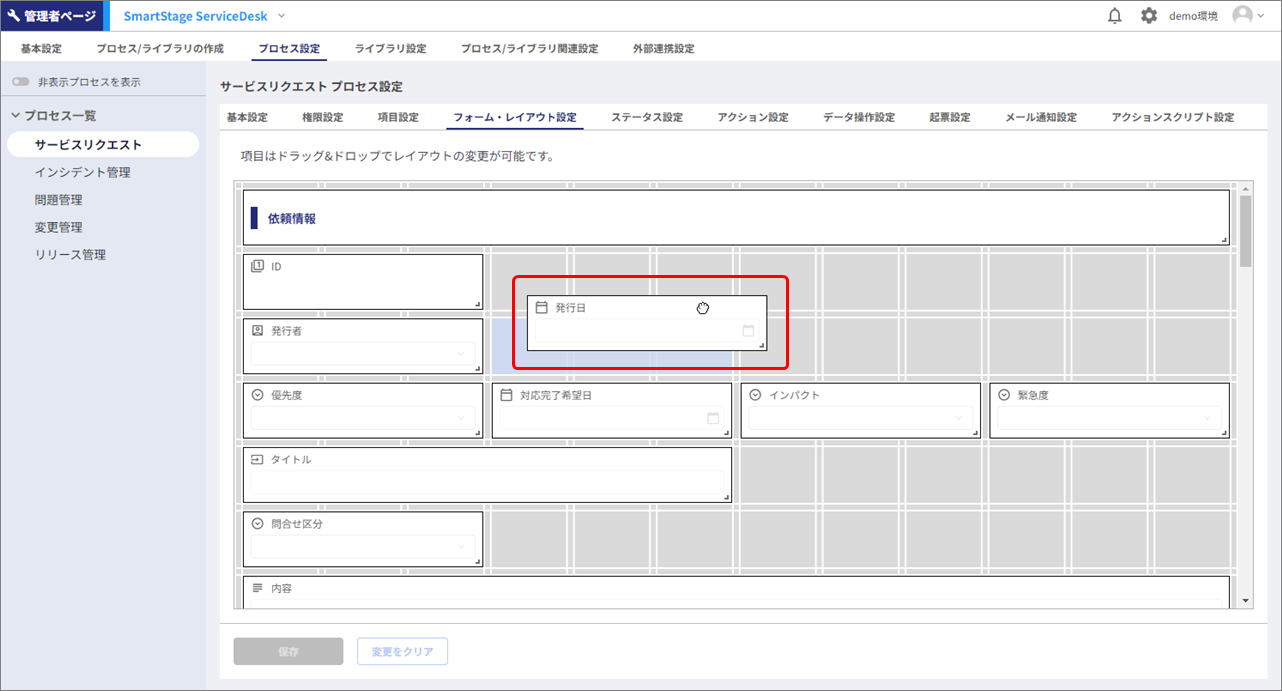Toggle 非表示プロセスを表示 switch
The height and width of the screenshot is (691, 1282).
click(21, 82)
